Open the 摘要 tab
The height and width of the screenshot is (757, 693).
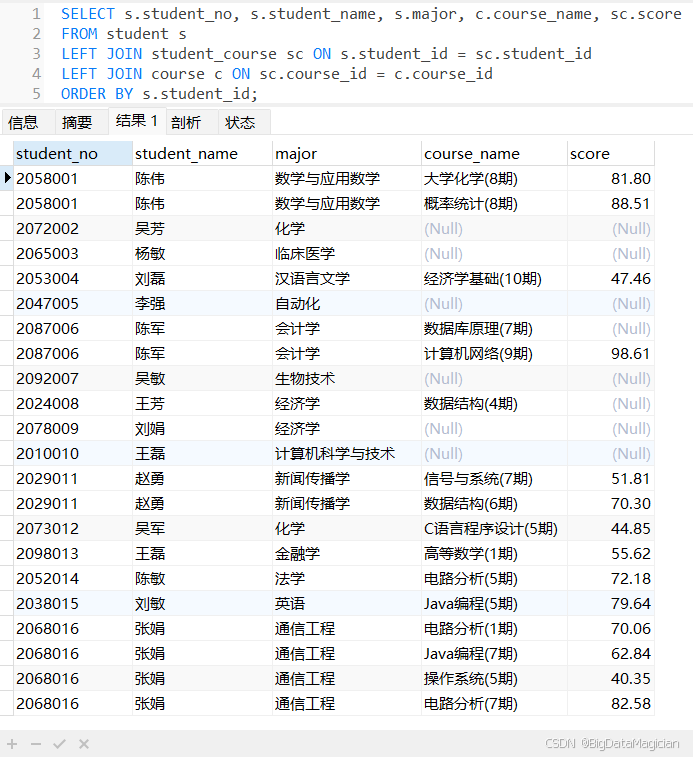(77, 123)
